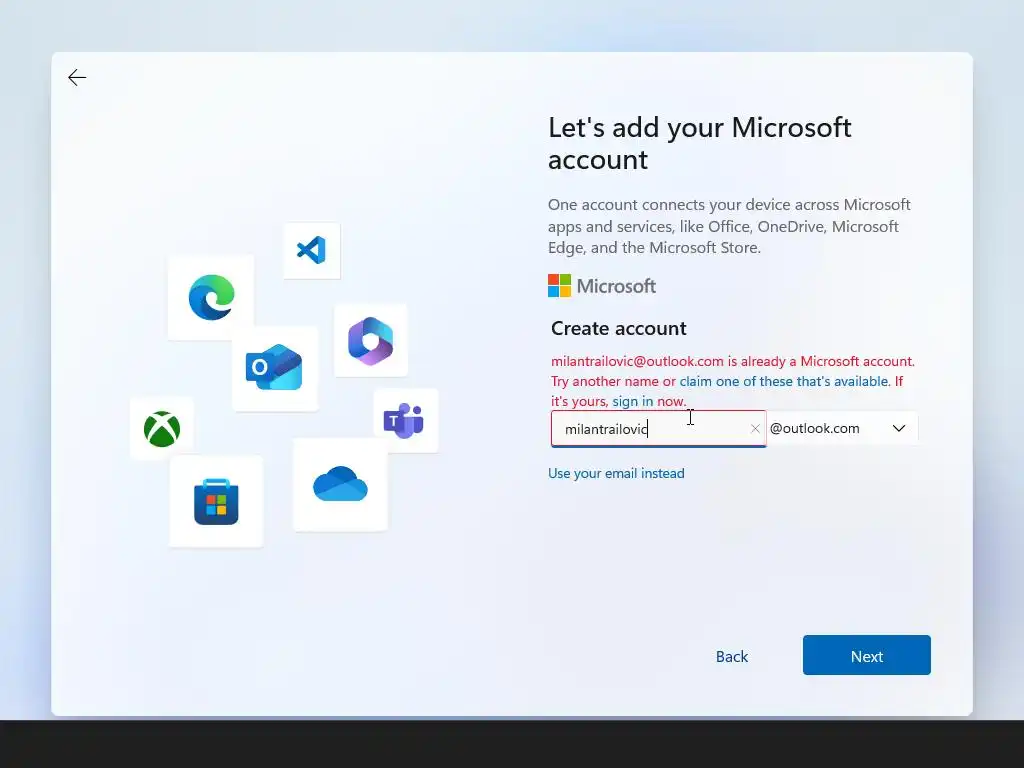Click the Microsoft Store icon tile
This screenshot has width=1024, height=768.
click(x=216, y=502)
